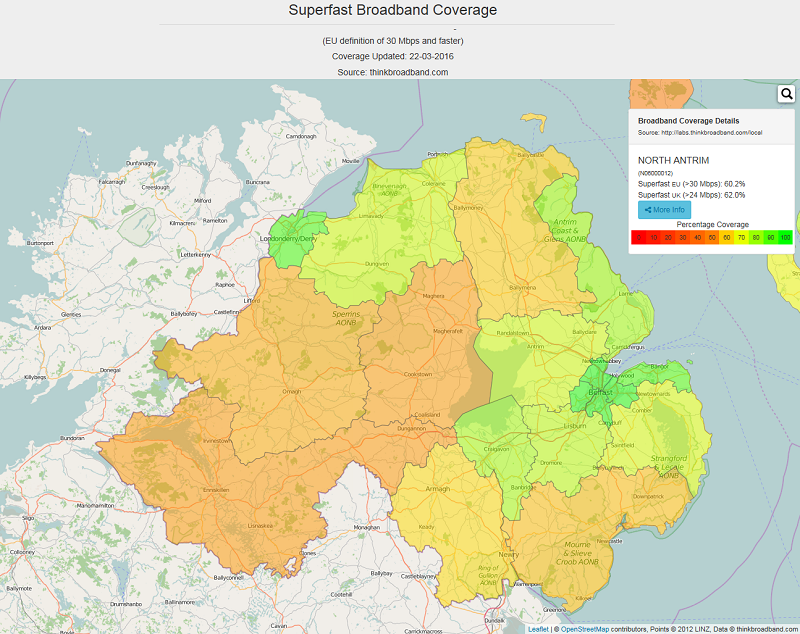The height and width of the screenshot is (634, 800).
Task: Select the Armagh area on map
Action: click(x=437, y=490)
